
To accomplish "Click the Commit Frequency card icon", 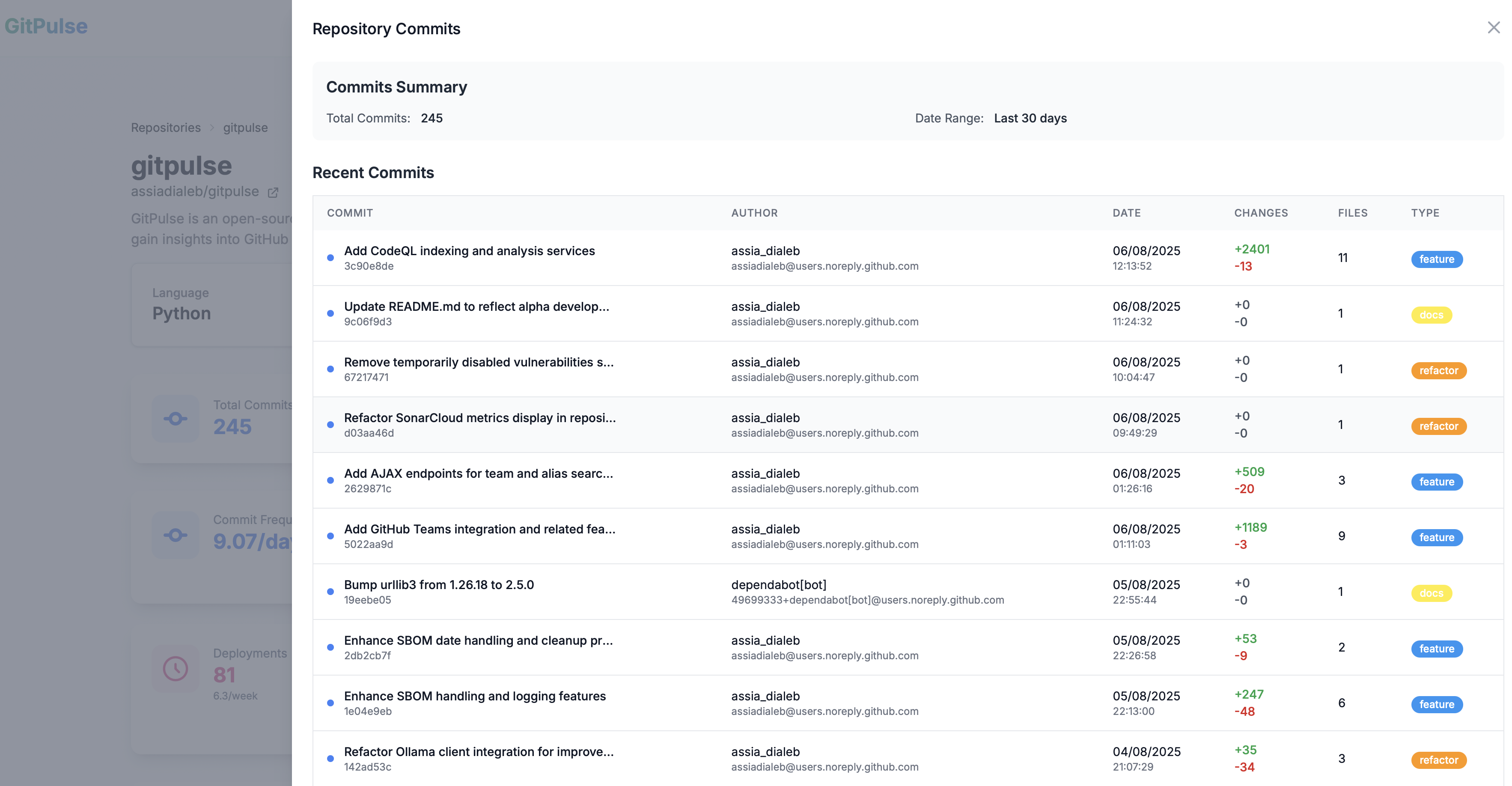I will pos(176,535).
